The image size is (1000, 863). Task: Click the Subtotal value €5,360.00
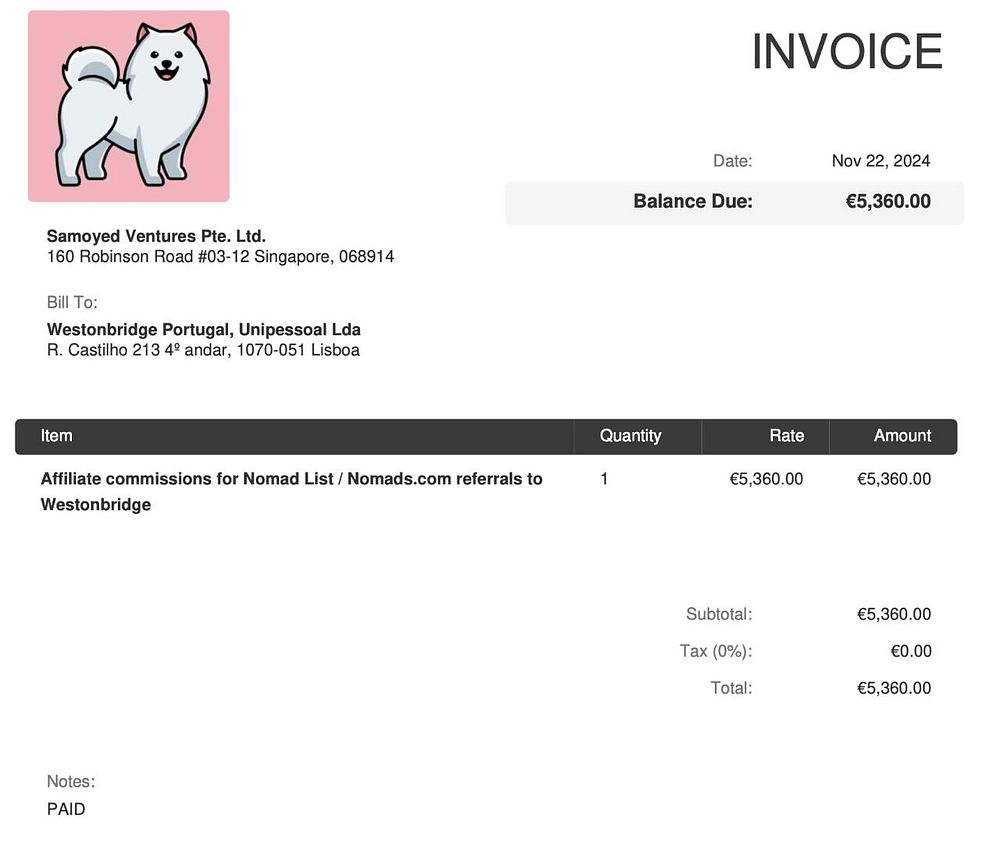893,614
